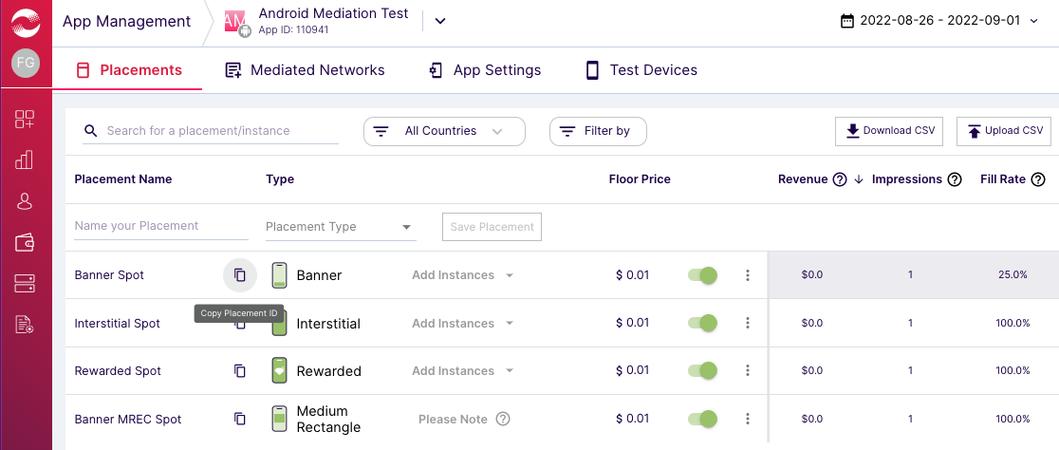Toggle the Banner Spot placement off
The image size is (1059, 450).
703,275
